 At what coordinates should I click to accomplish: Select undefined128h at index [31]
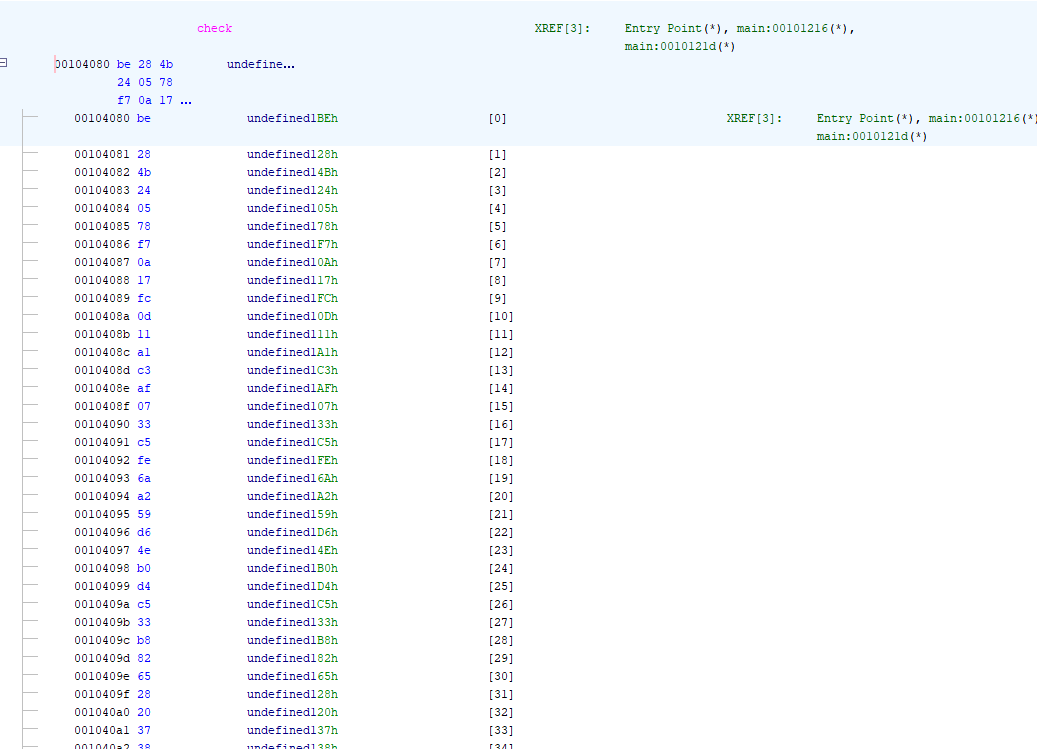coord(292,694)
